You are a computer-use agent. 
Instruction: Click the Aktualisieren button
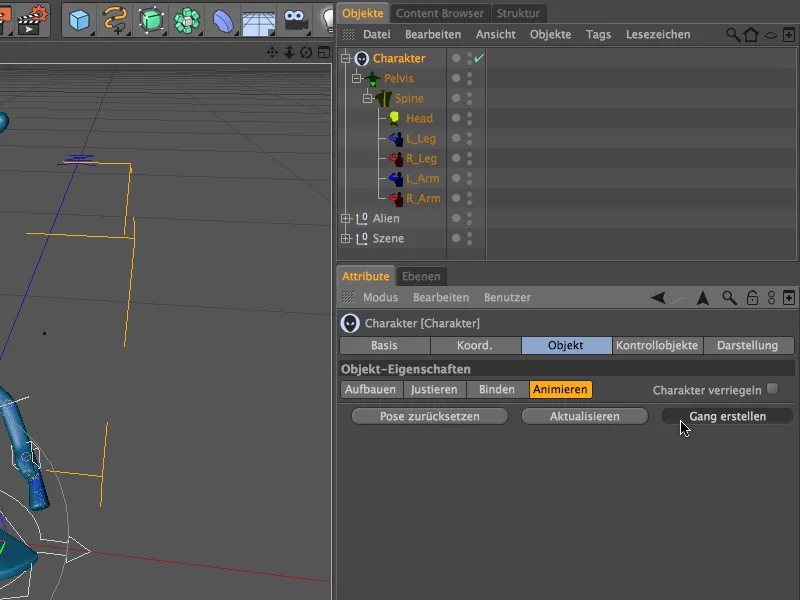coord(585,416)
